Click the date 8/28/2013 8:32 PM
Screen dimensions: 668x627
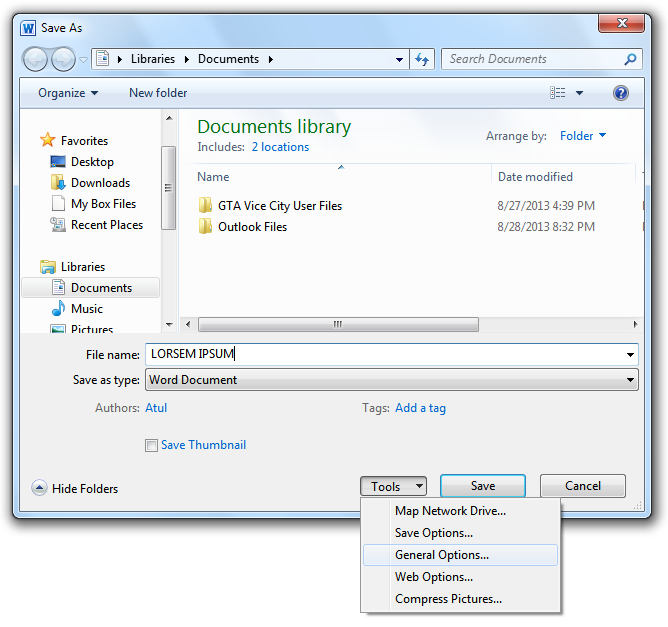tap(546, 227)
